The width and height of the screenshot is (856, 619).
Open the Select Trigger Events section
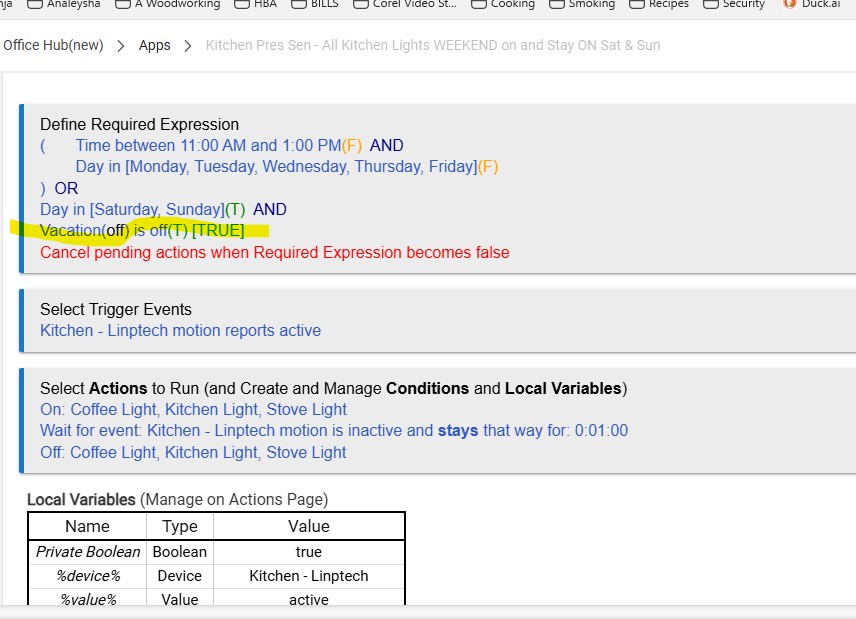pyautogui.click(x=115, y=309)
